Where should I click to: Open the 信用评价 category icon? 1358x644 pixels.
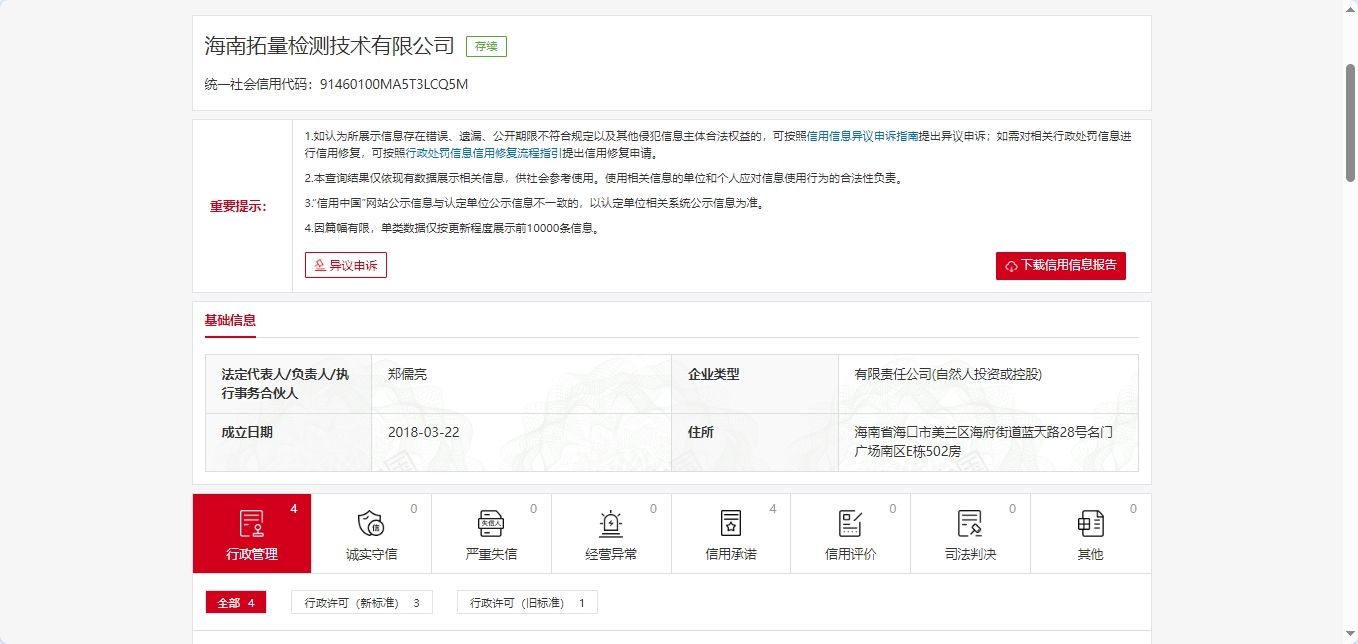850,523
